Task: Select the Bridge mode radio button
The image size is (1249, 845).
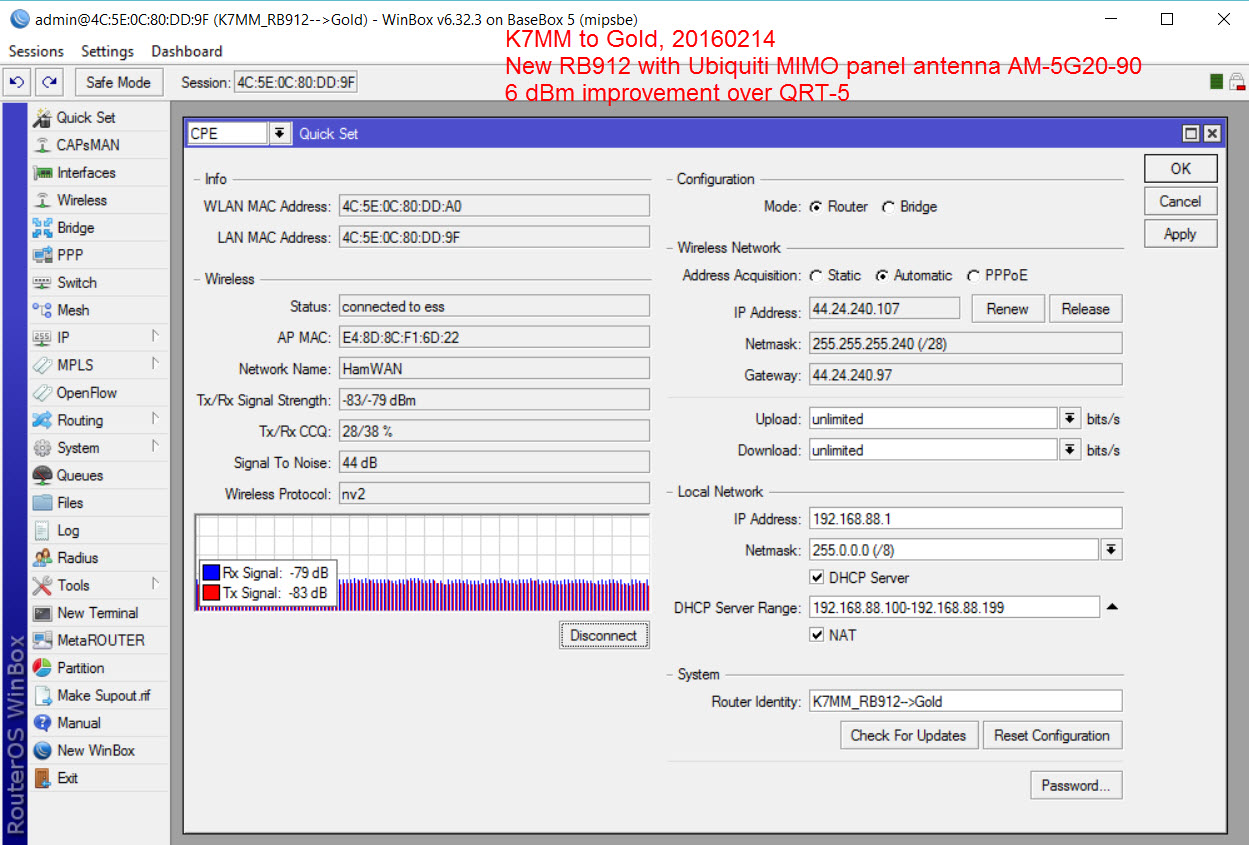Action: coord(888,207)
